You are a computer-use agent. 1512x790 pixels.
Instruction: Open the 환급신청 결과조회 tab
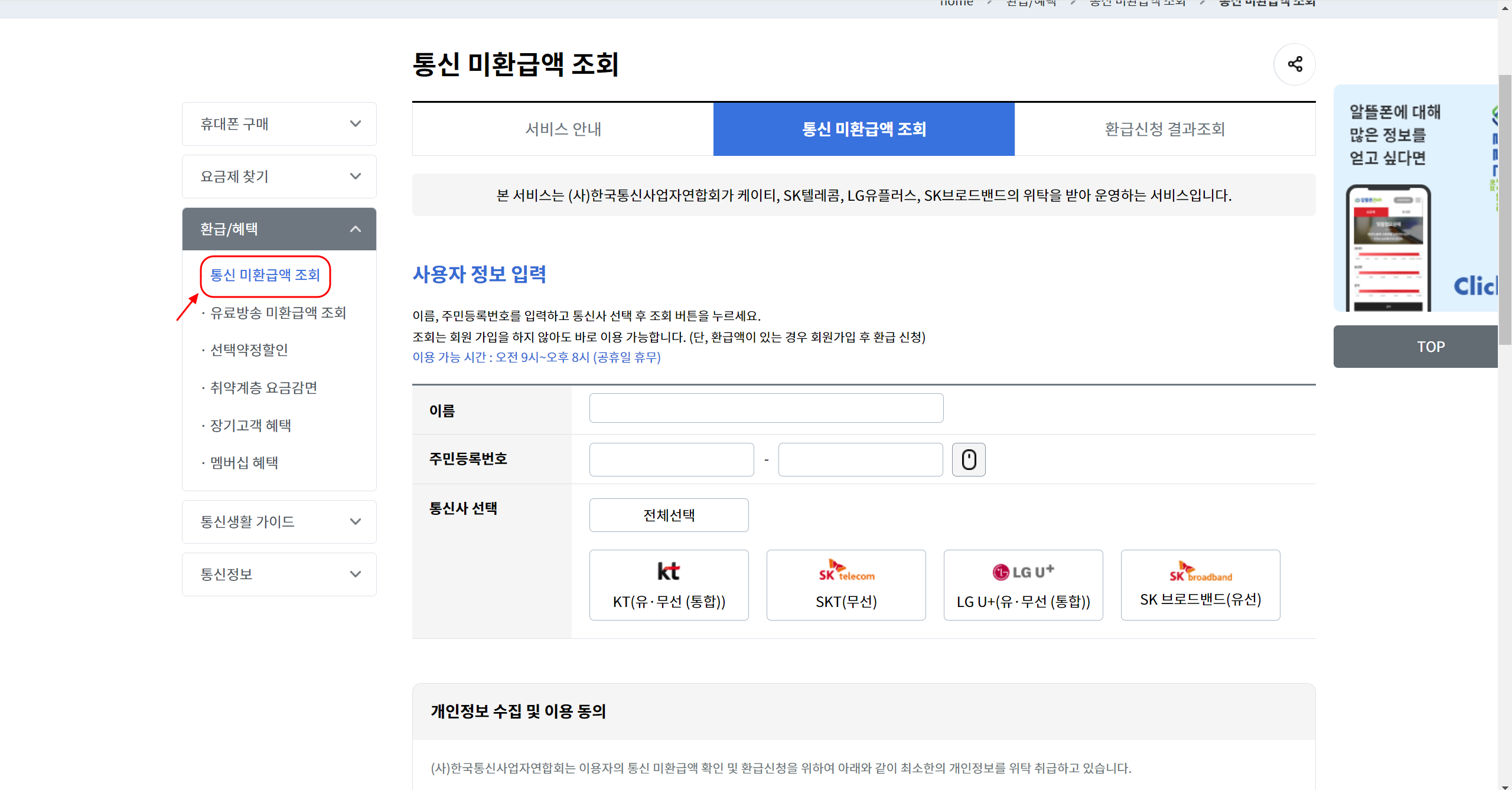point(1165,129)
